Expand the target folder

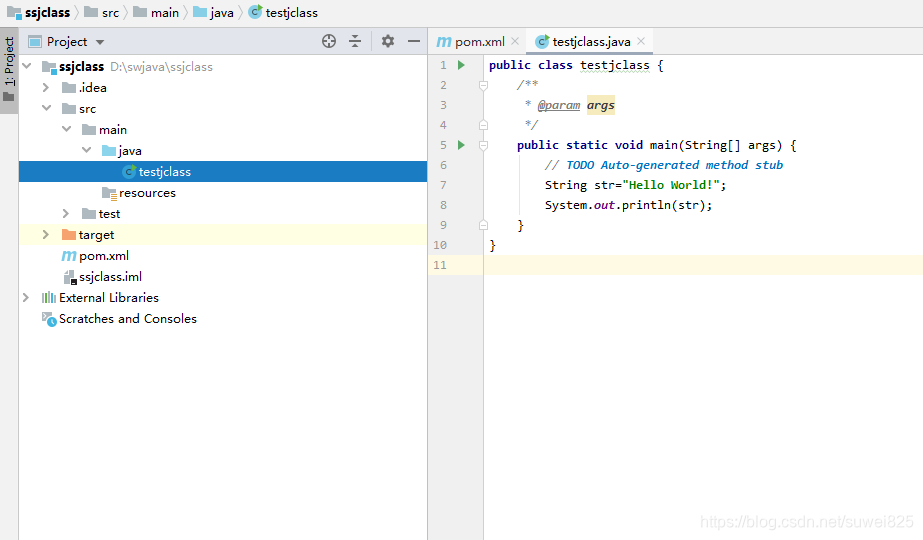pos(46,234)
